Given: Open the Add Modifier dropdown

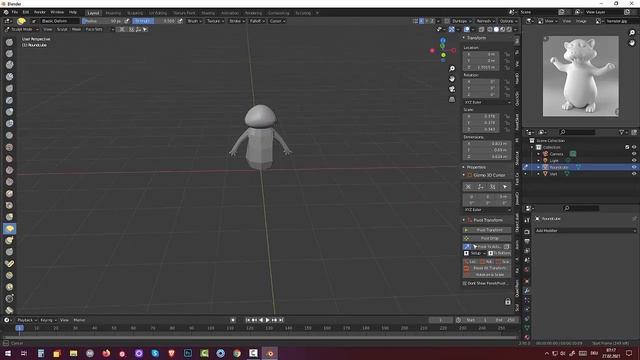Looking at the screenshot, I should click(585, 231).
